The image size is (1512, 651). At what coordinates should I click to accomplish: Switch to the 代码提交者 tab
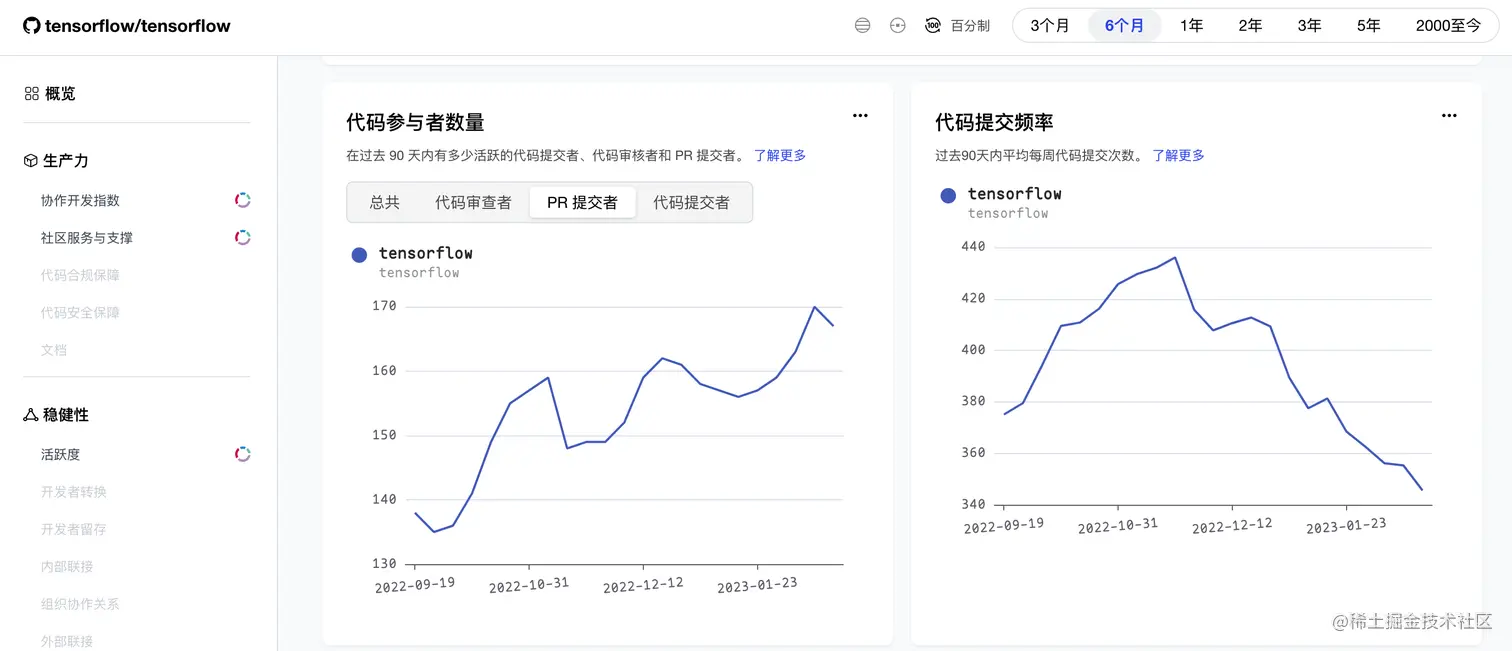tap(691, 202)
